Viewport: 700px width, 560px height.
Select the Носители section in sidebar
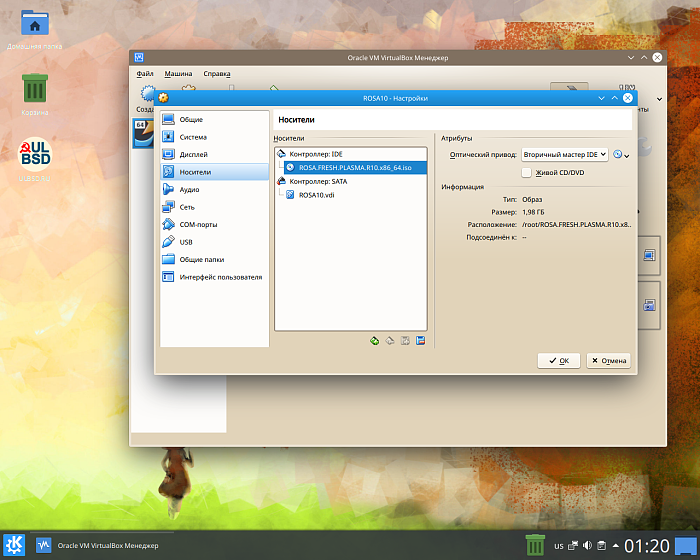(x=214, y=172)
